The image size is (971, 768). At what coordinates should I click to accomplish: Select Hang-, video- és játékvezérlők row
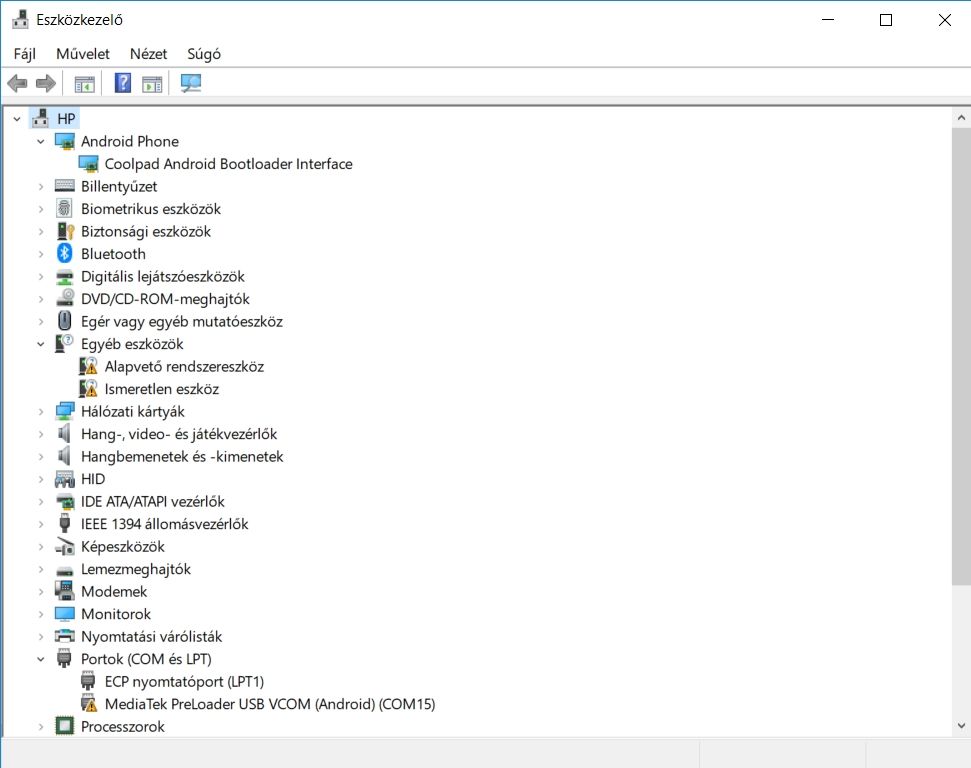(x=179, y=434)
